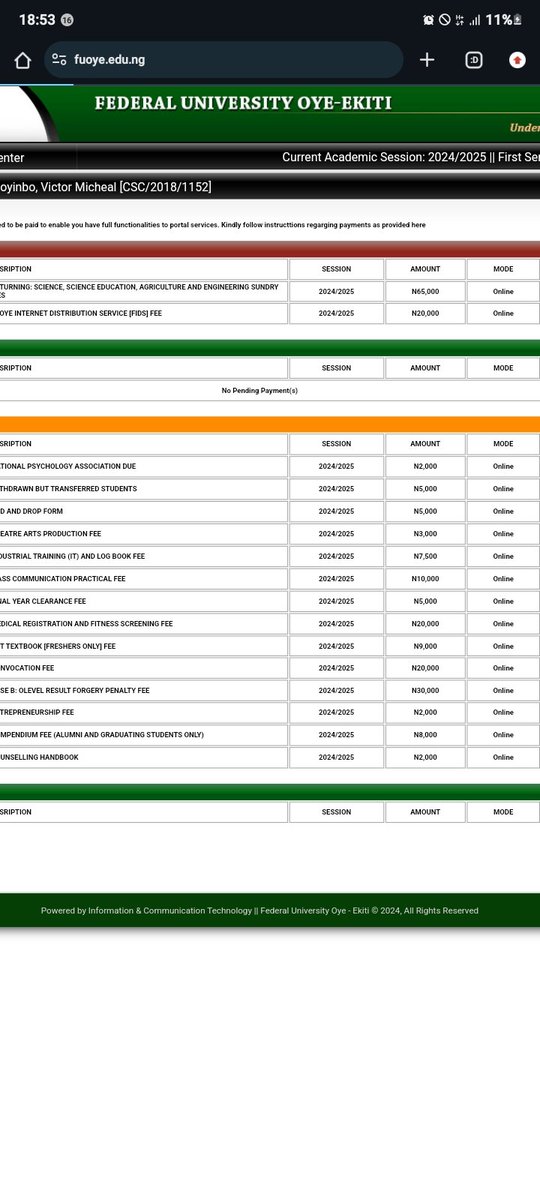Viewport: 540px width, 1200px height.
Task: Click the Final Year Clearance Fee row
Action: pyautogui.click(x=270, y=601)
